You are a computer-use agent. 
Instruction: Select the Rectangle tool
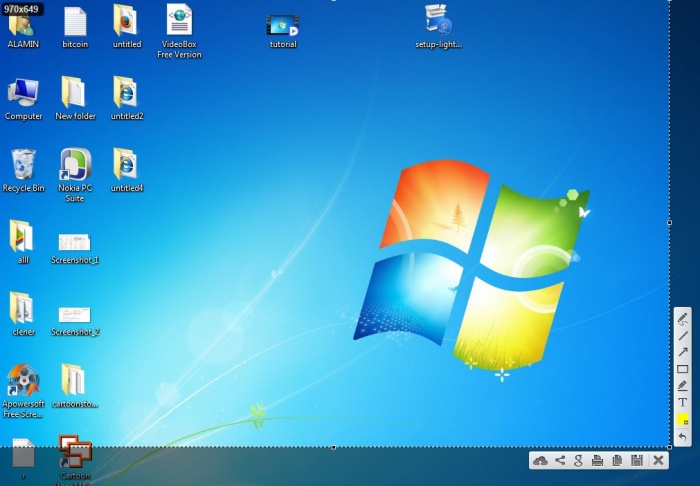pos(682,369)
